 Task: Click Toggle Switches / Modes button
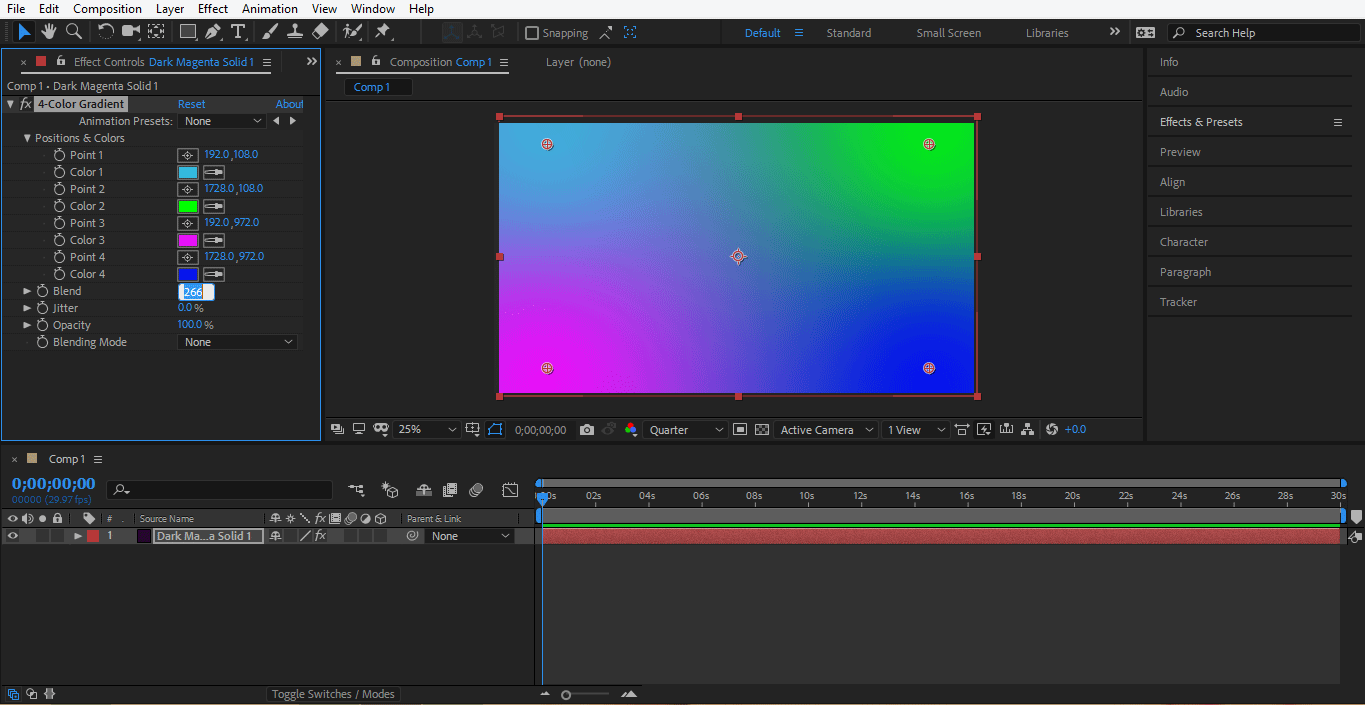[x=333, y=694]
